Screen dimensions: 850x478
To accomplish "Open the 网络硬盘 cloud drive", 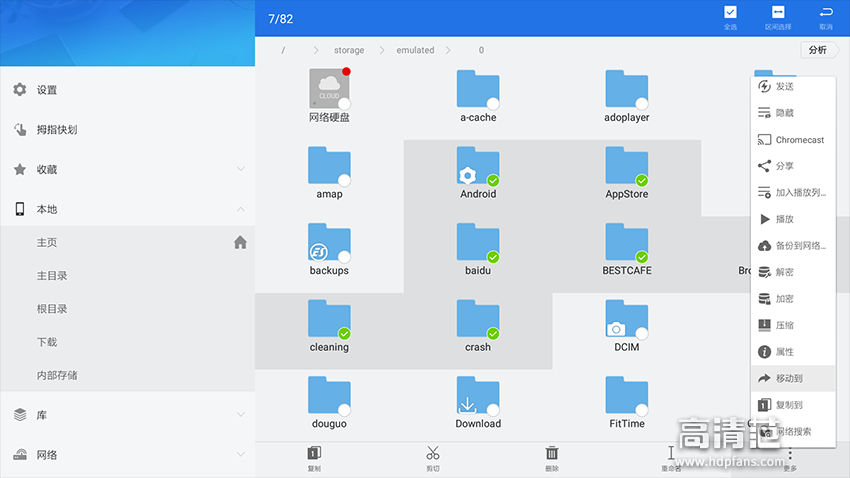I will point(329,95).
